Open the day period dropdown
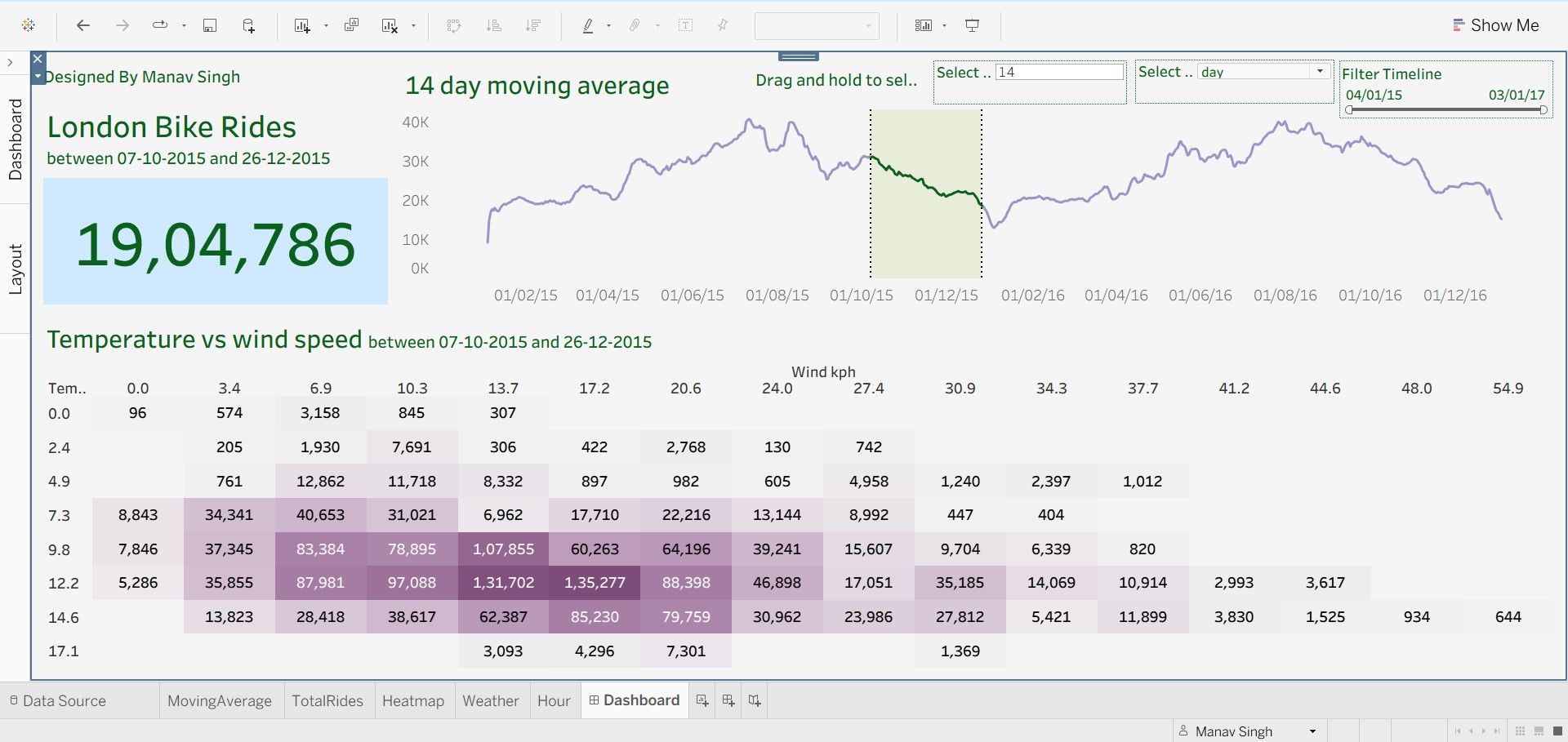The height and width of the screenshot is (742, 1568). (x=1320, y=72)
